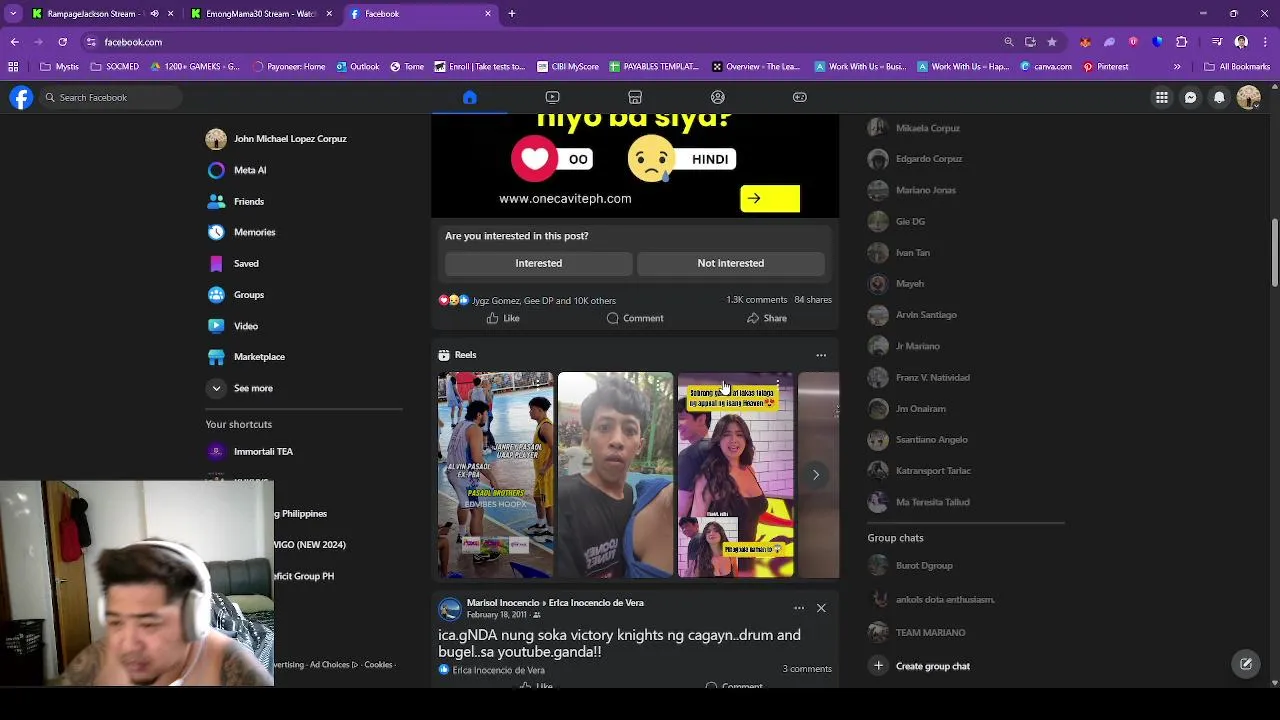The image size is (1280, 720).
Task: Open a new browser tab
Action: tap(512, 14)
